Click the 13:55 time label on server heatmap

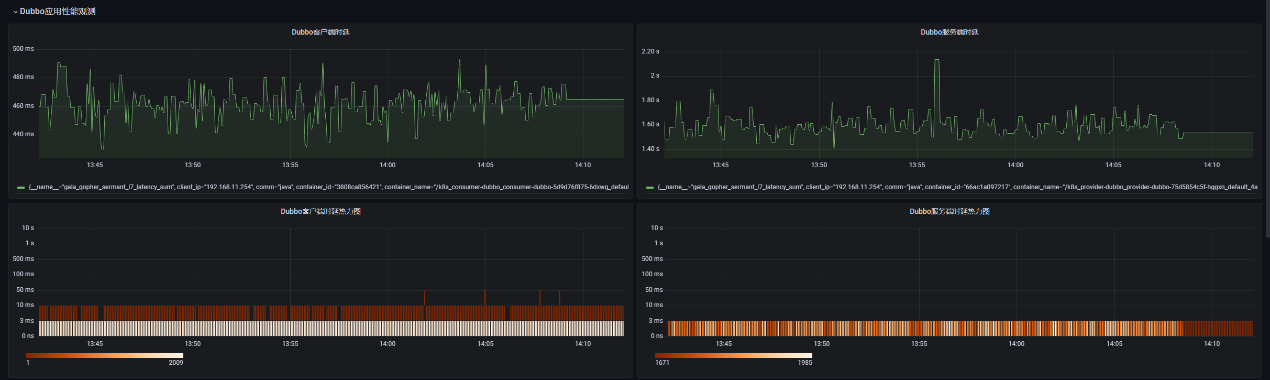tap(918, 344)
